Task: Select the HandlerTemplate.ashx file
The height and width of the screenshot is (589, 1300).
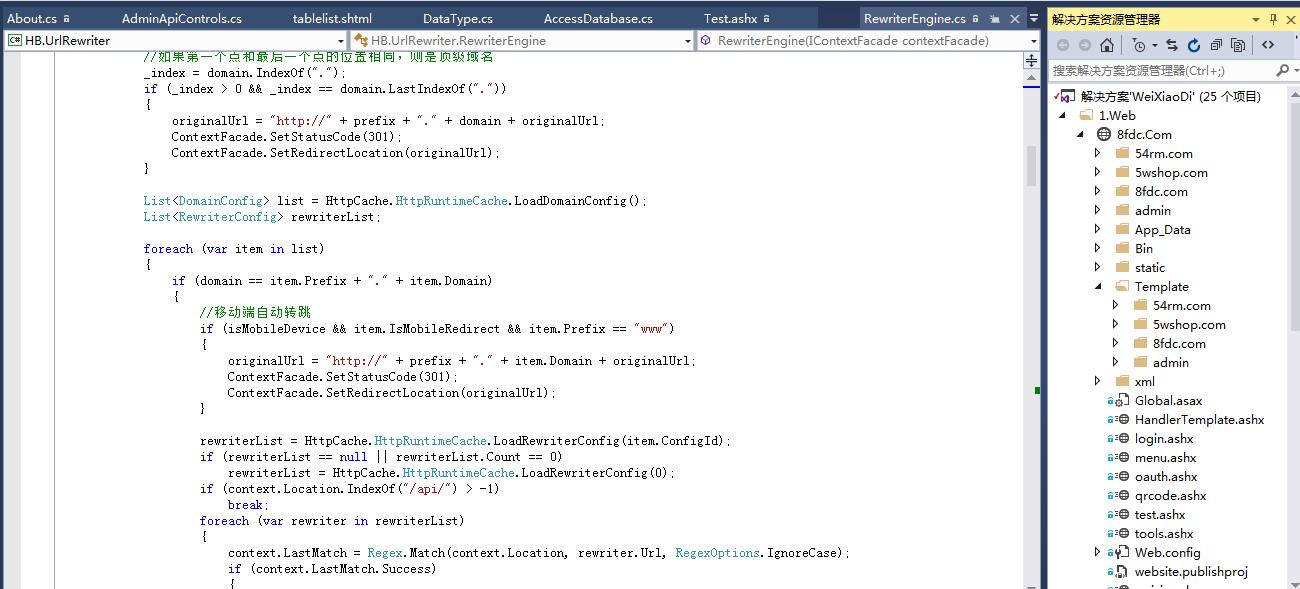Action: tap(1199, 419)
